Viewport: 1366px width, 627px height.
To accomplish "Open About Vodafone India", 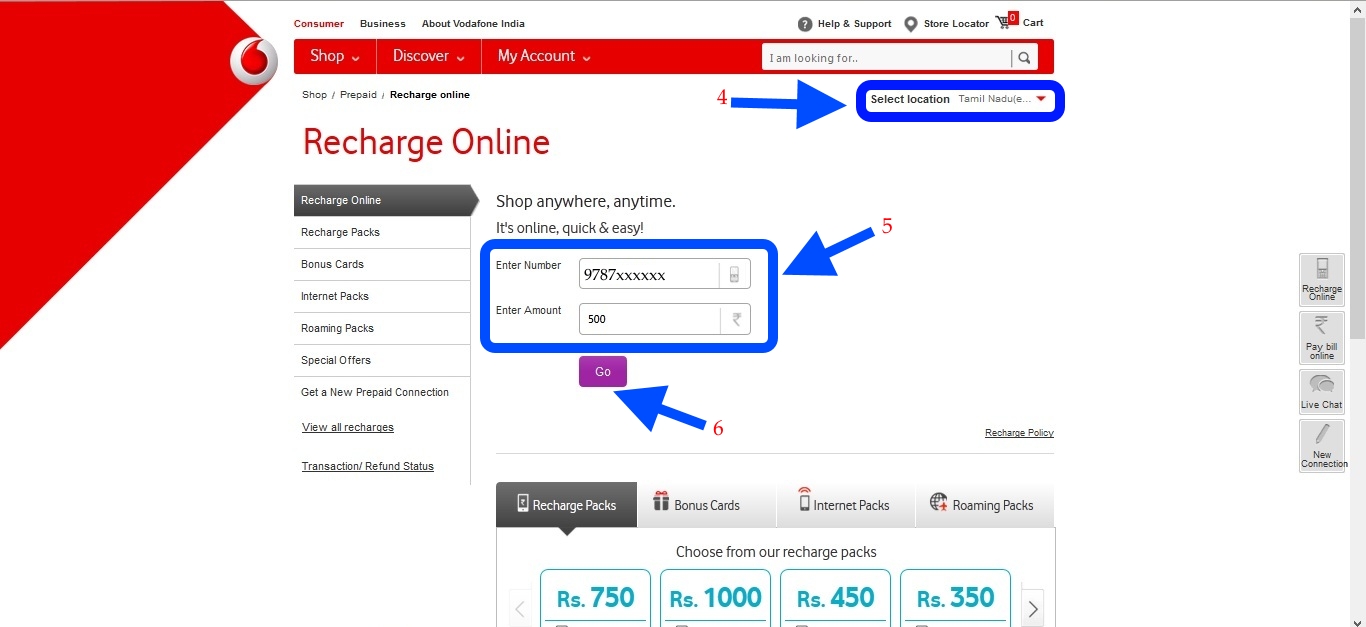I will [x=473, y=23].
